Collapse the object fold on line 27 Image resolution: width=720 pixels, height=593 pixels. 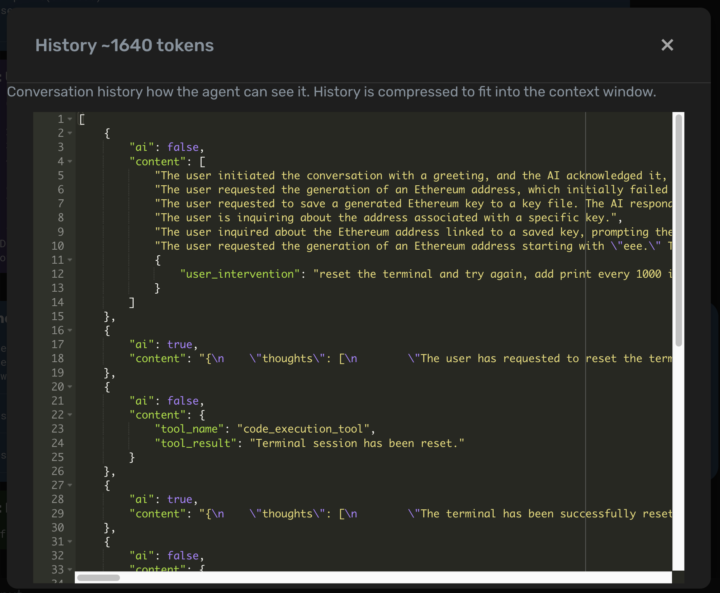(x=70, y=485)
